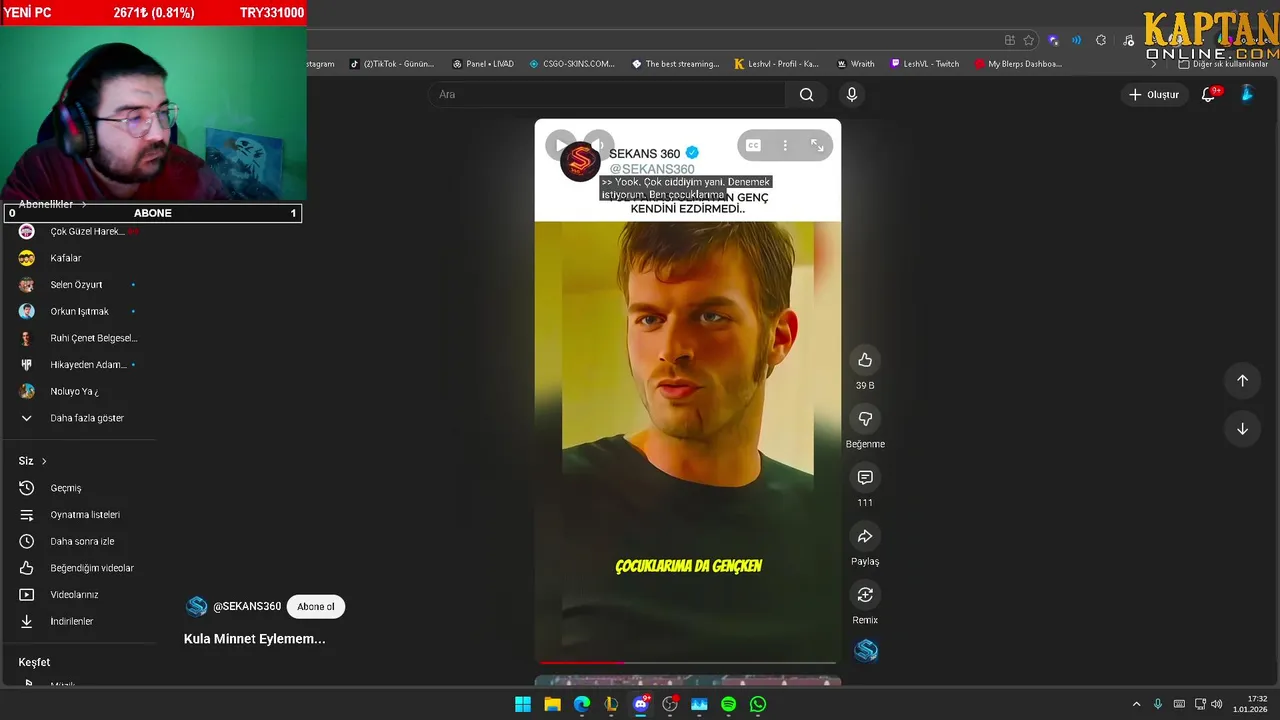Screen dimensions: 1280x720
Task: Share the Shorts video (Paylaş)
Action: tap(865, 536)
